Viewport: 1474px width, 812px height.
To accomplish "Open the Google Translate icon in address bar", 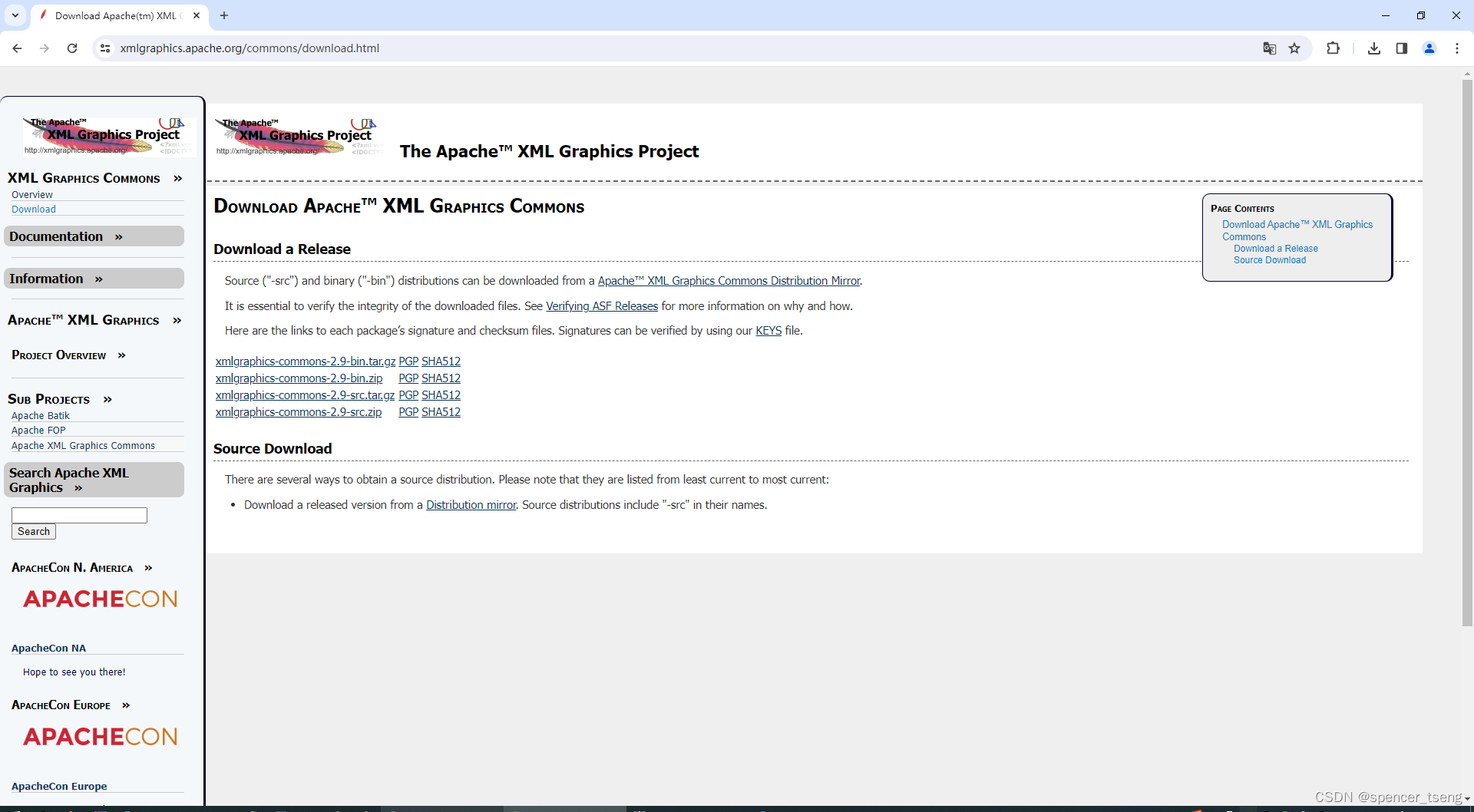I will click(x=1269, y=48).
